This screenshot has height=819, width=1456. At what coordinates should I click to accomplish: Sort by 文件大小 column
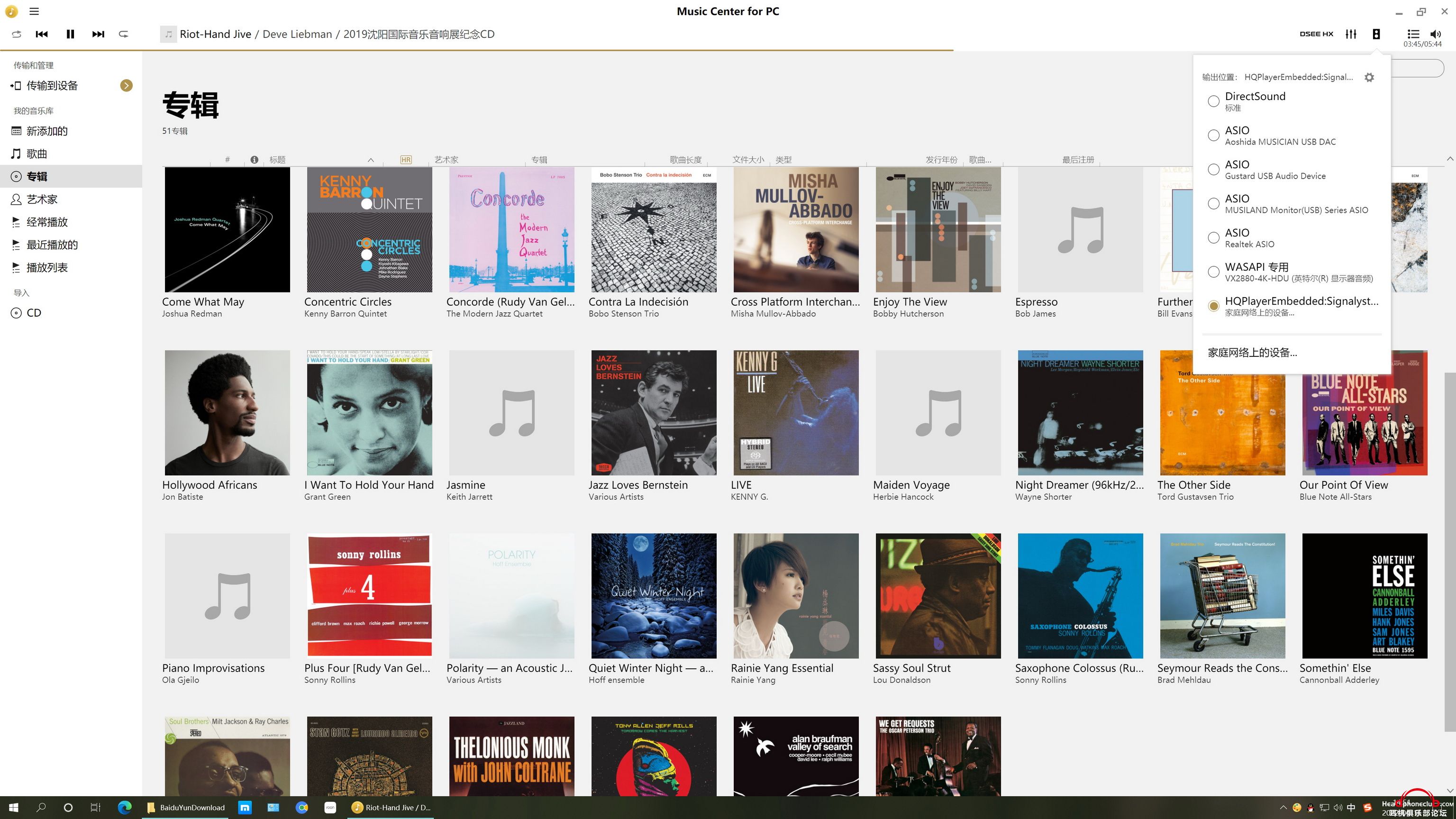748,160
